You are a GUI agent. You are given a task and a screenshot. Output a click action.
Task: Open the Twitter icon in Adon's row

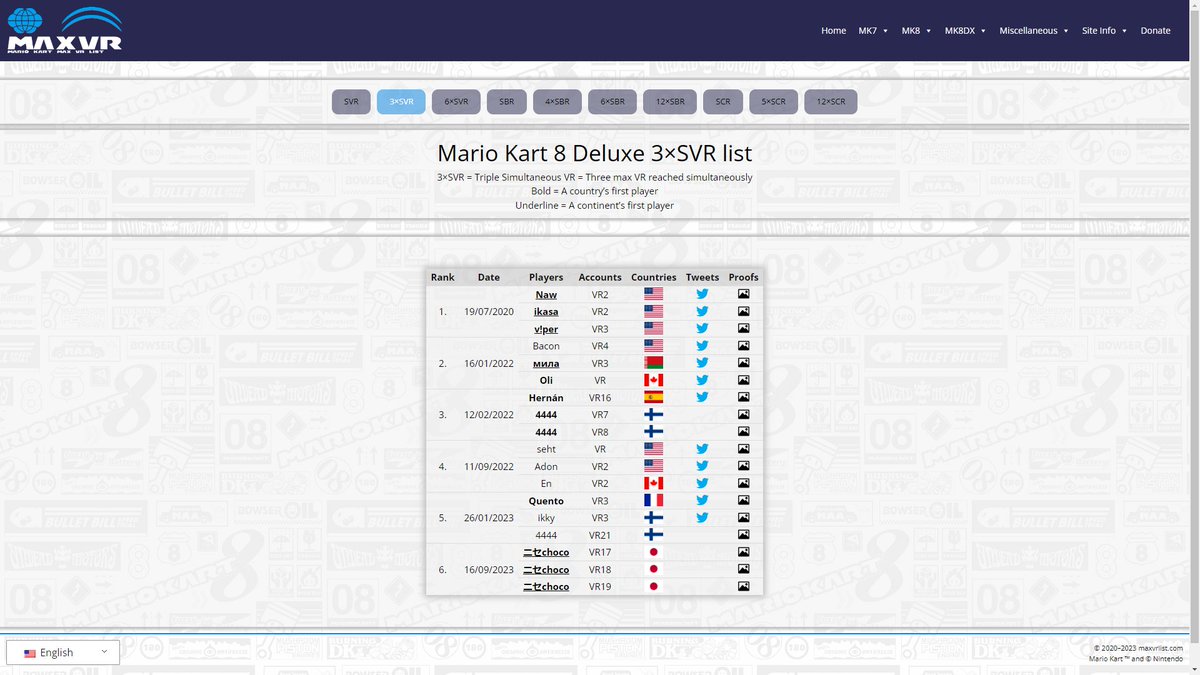[702, 466]
